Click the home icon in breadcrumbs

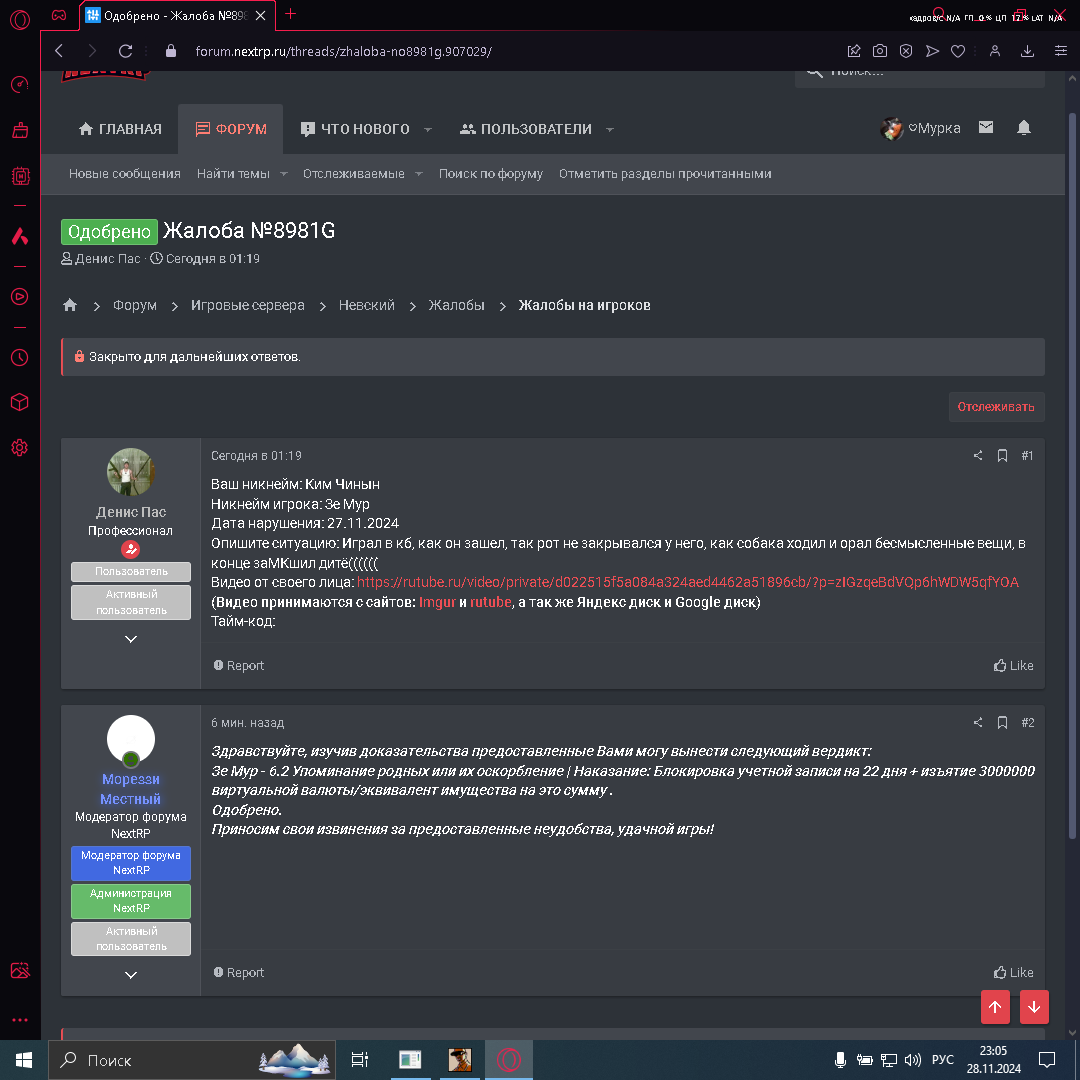click(x=70, y=305)
